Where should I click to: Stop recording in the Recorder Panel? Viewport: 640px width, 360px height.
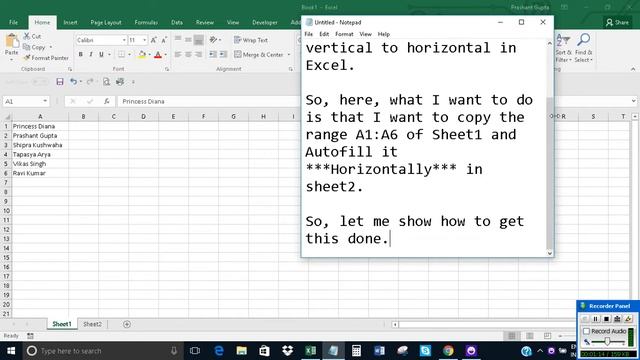(x=606, y=319)
